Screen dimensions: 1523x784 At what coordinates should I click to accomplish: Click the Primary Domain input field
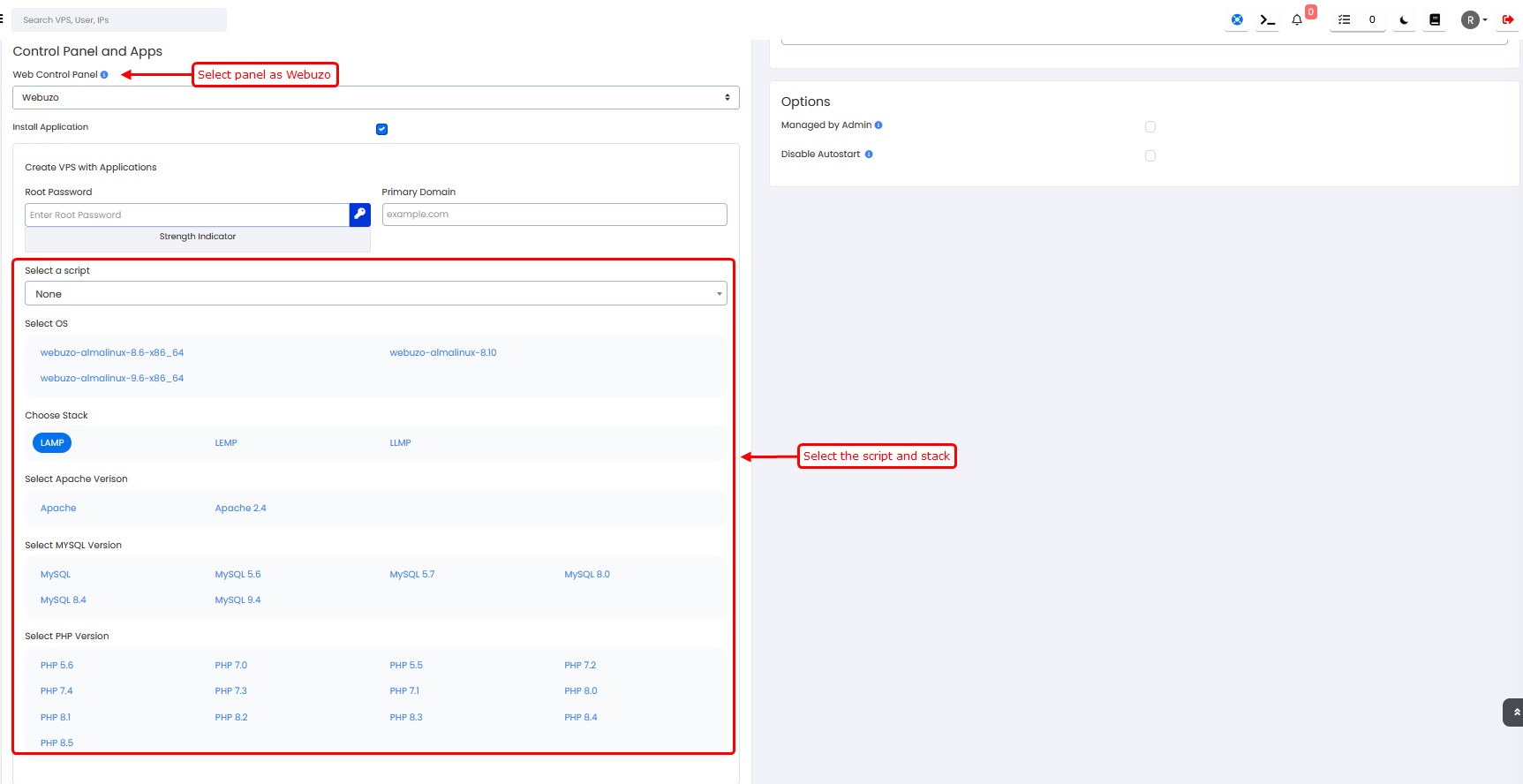point(554,215)
